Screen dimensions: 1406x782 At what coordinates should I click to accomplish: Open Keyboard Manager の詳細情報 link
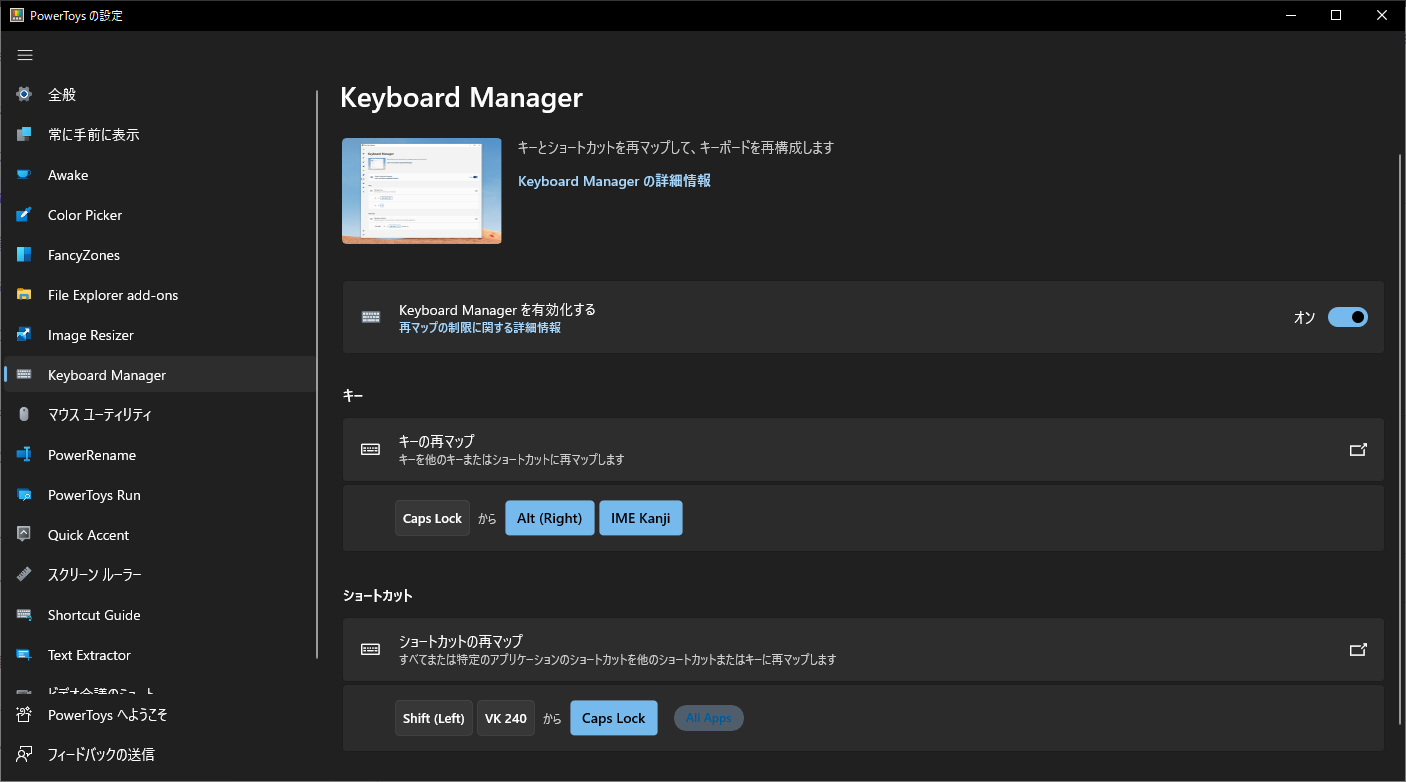tap(614, 181)
